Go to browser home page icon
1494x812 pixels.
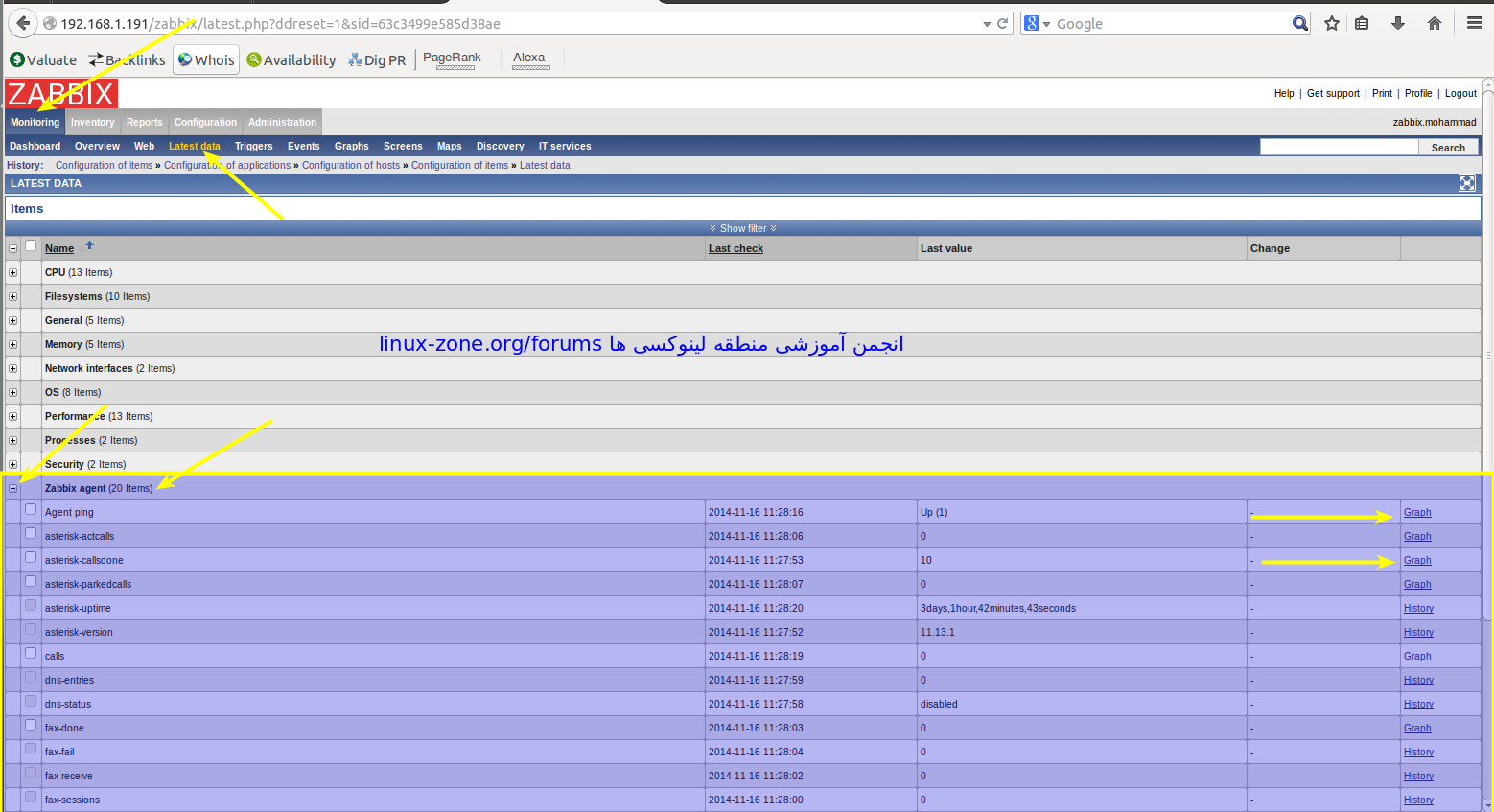tap(1435, 23)
